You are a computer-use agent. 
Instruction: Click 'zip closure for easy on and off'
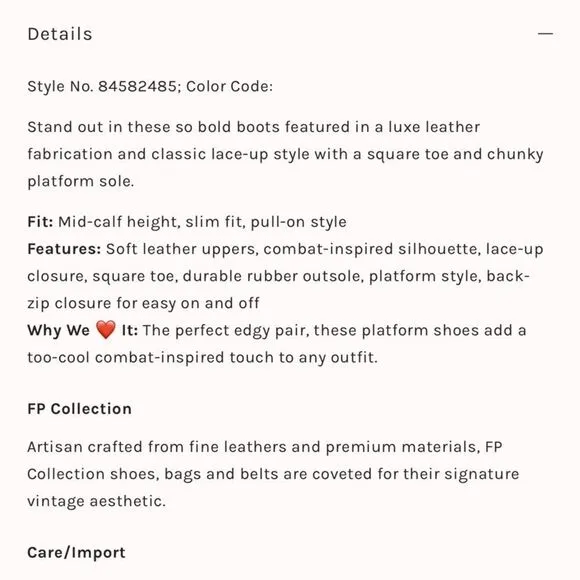(144, 303)
